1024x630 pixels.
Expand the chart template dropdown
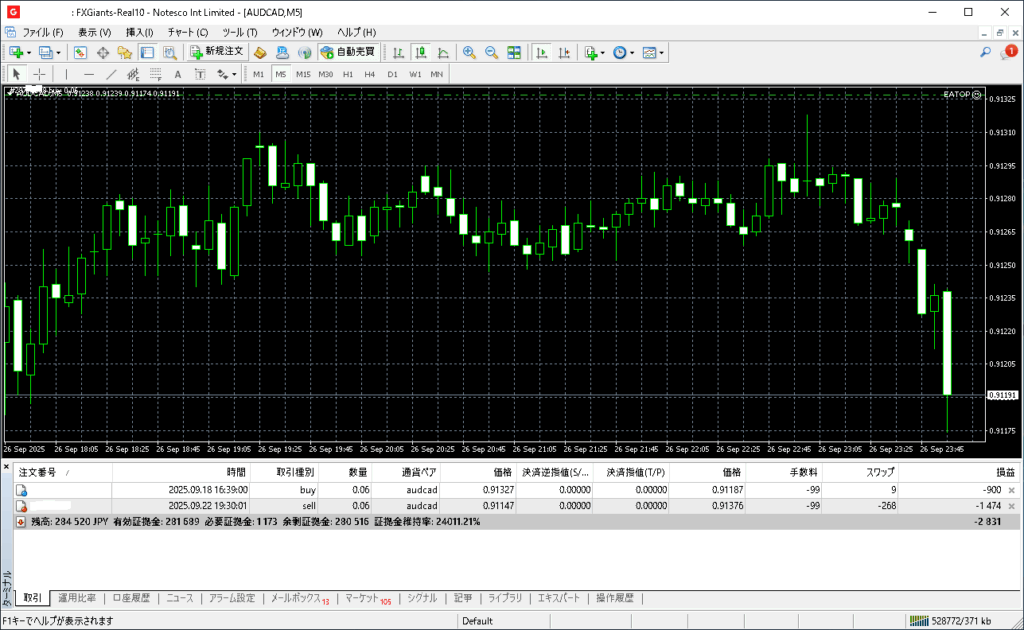click(x=662, y=52)
